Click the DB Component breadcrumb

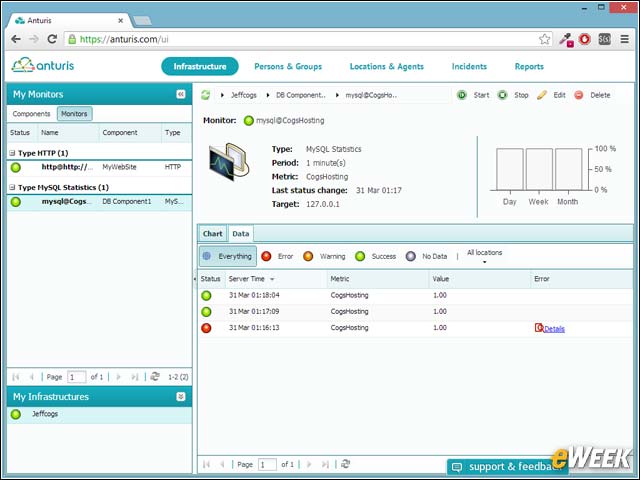(x=301, y=95)
